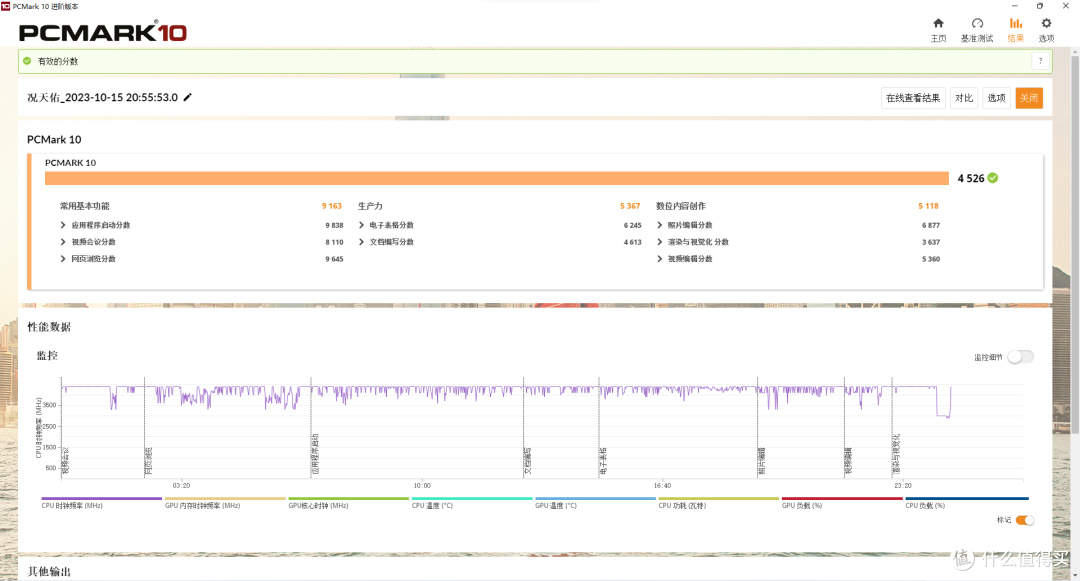This screenshot has height=581, width=1080.
Task: Expand the 电子表格分数 row
Action: (x=362, y=225)
